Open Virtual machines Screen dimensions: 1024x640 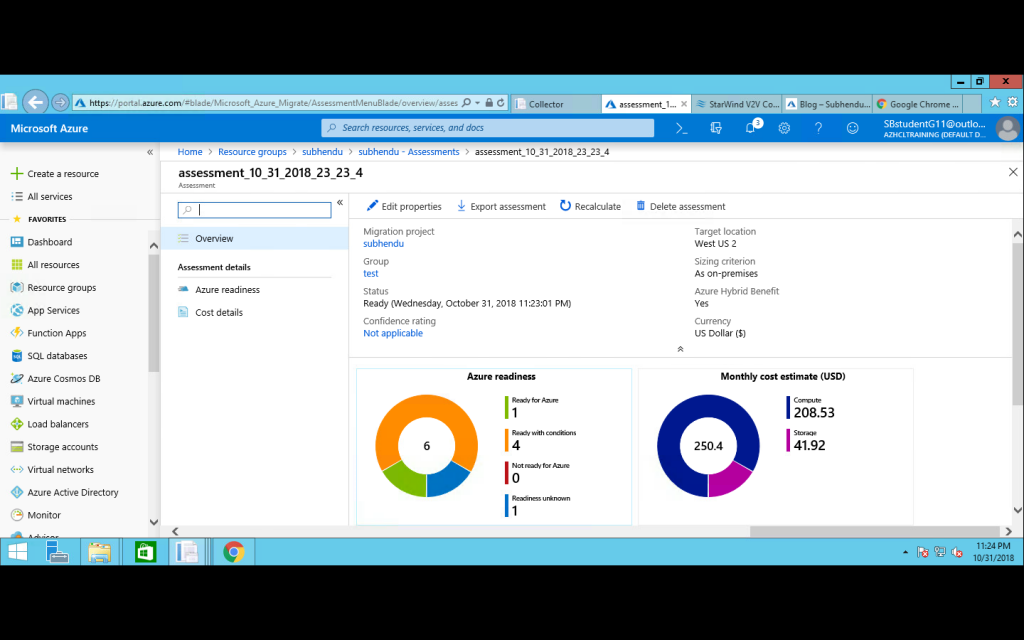tap(54, 402)
